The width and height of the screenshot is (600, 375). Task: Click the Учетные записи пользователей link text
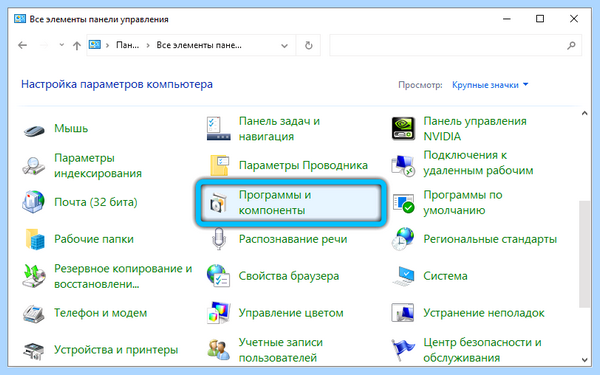(x=280, y=350)
